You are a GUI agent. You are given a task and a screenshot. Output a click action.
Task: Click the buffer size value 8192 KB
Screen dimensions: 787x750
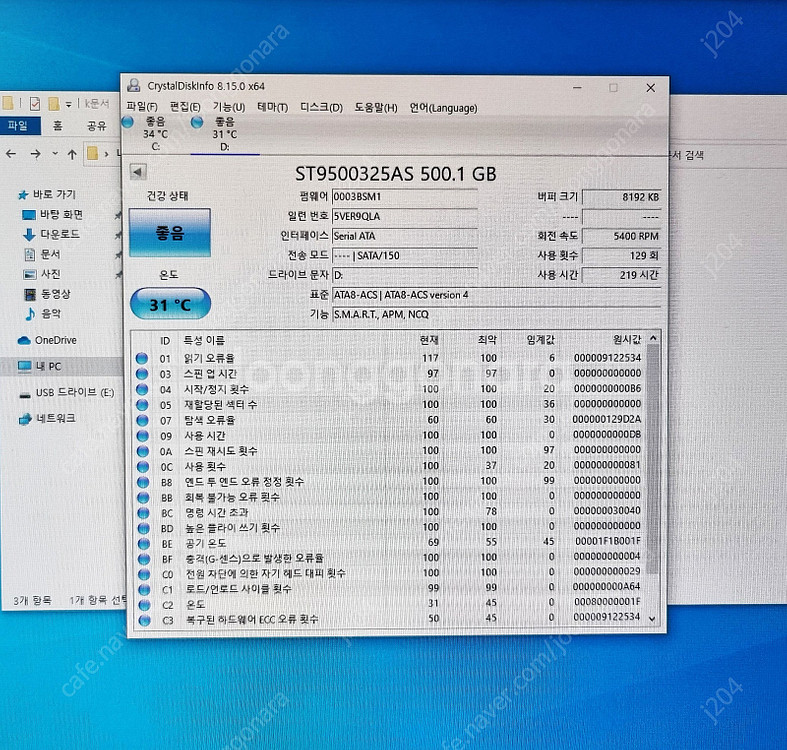click(621, 197)
